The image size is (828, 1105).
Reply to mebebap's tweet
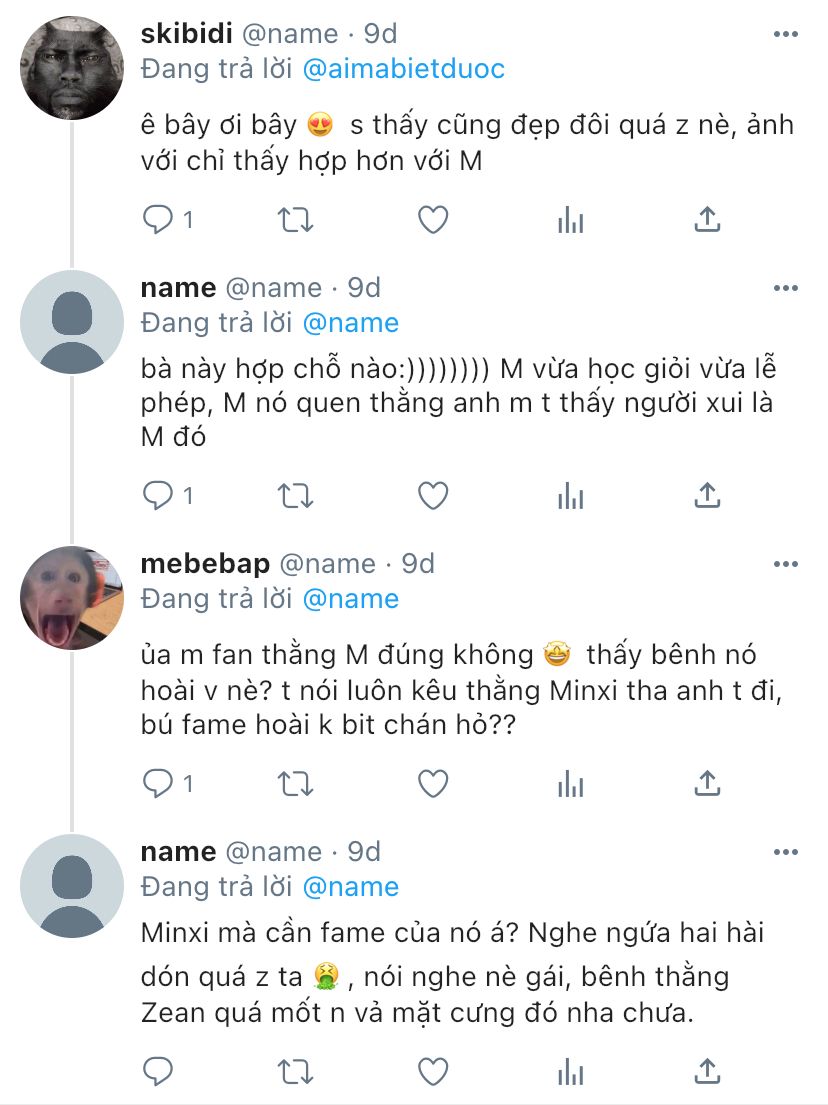158,782
